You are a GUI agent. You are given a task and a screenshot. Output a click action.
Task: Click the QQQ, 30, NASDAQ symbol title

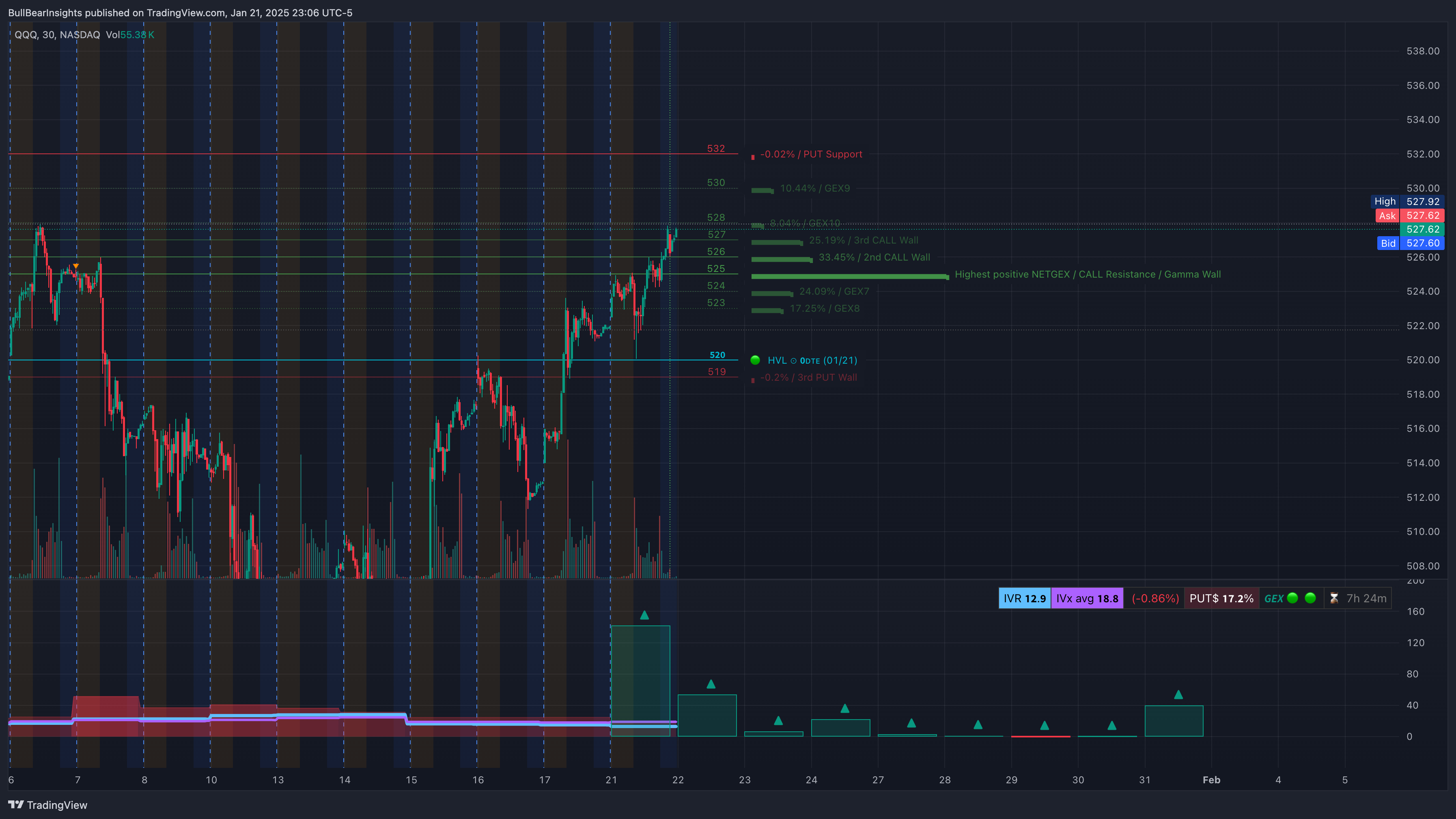(57, 34)
